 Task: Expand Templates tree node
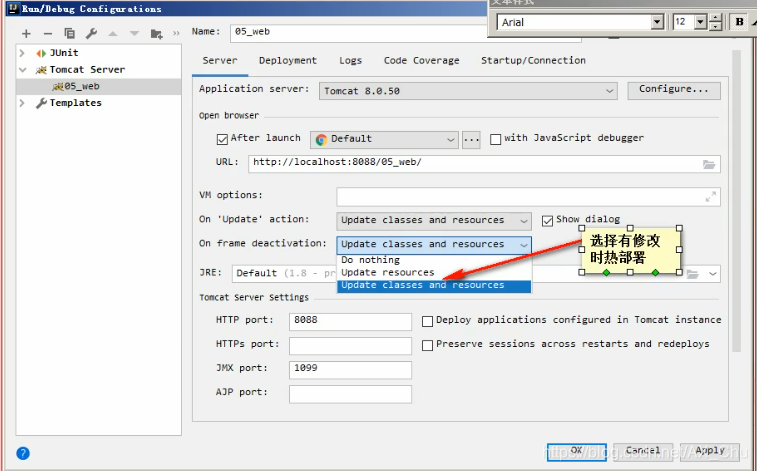(x=22, y=103)
